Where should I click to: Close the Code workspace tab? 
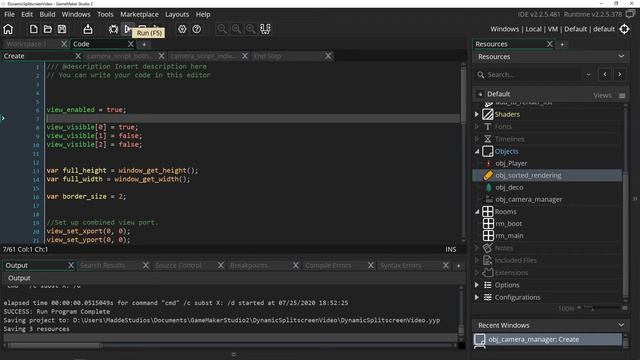click(x=131, y=44)
